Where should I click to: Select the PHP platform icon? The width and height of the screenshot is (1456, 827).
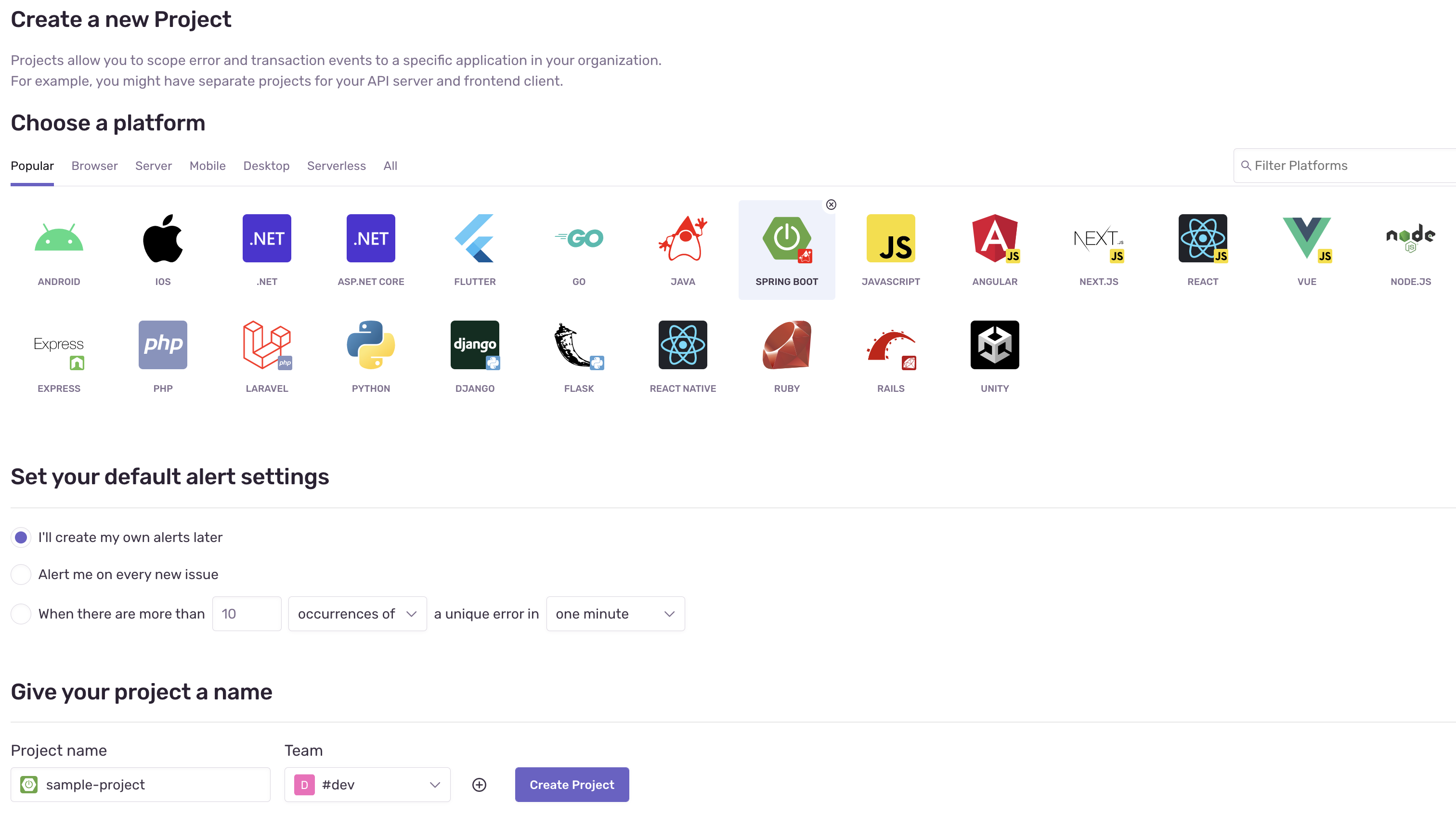click(x=162, y=345)
